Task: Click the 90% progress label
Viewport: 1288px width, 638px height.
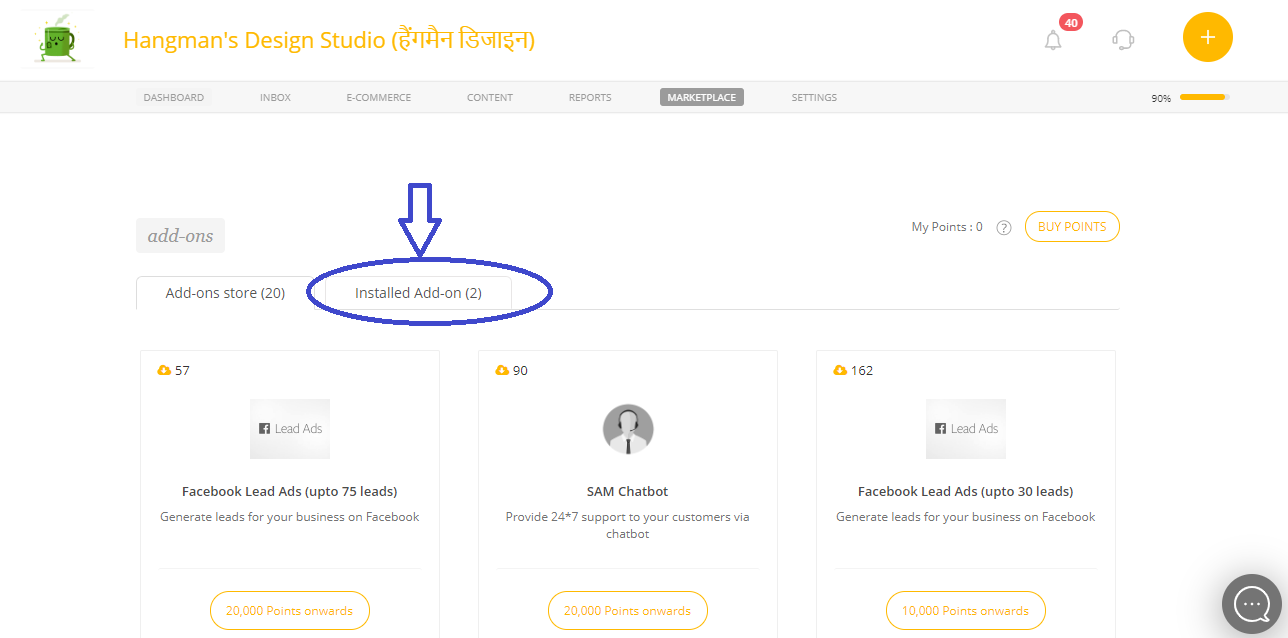Action: [x=1161, y=98]
